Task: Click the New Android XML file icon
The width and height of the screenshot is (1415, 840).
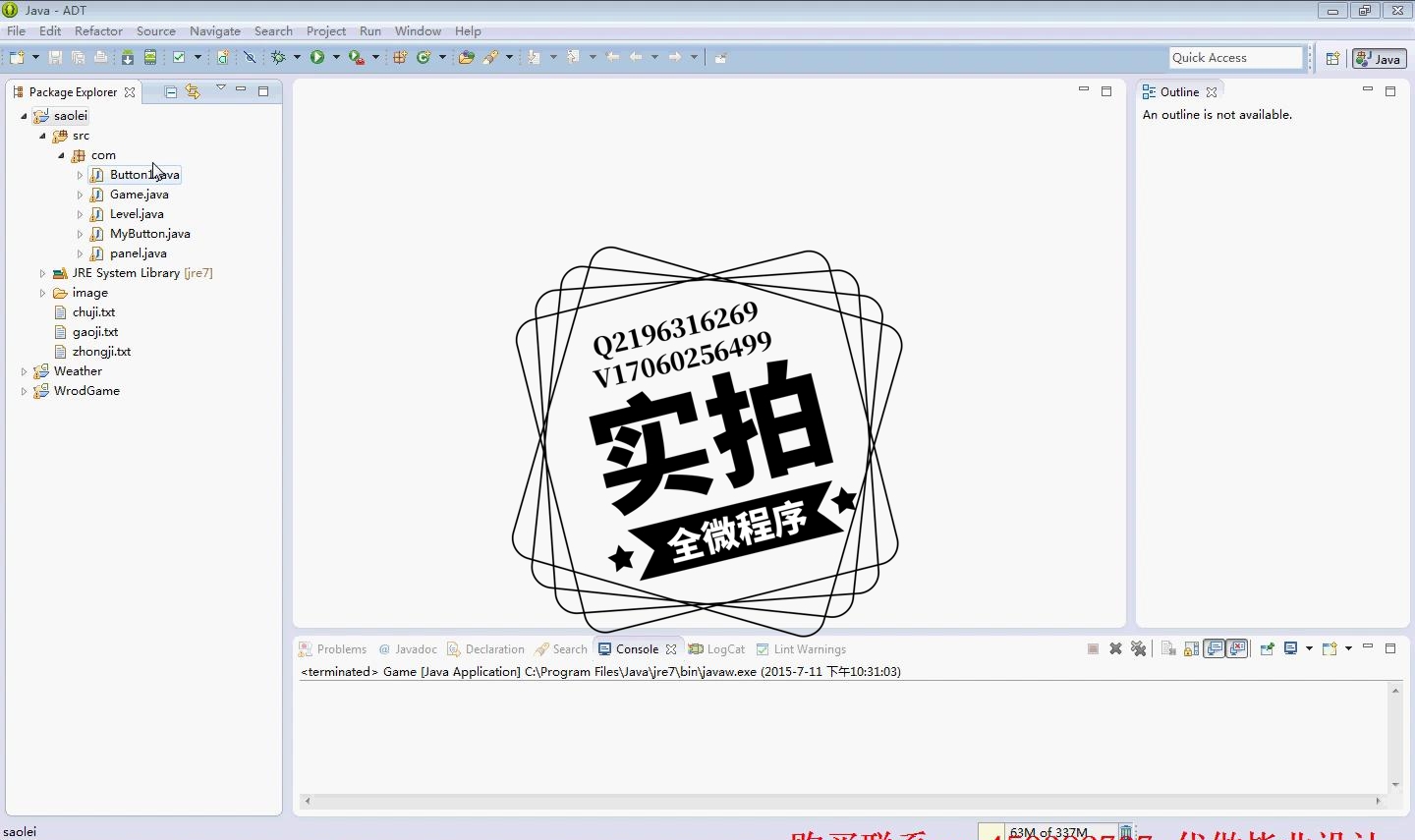Action: click(223, 58)
